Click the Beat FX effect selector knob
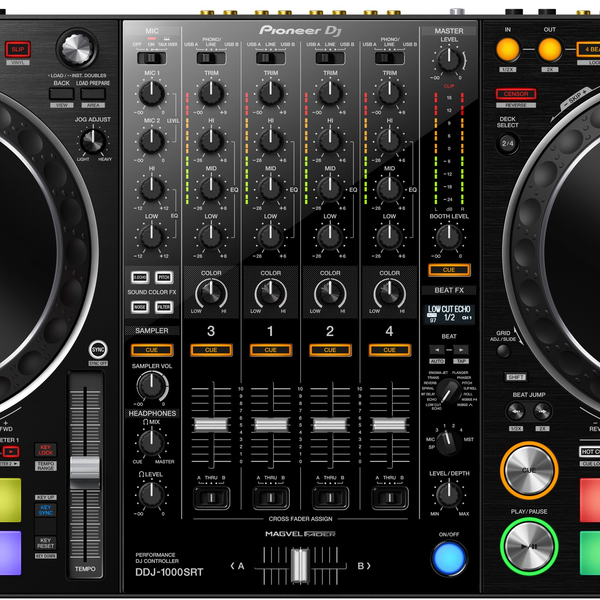Screen dimensions: 600x600 tap(449, 391)
